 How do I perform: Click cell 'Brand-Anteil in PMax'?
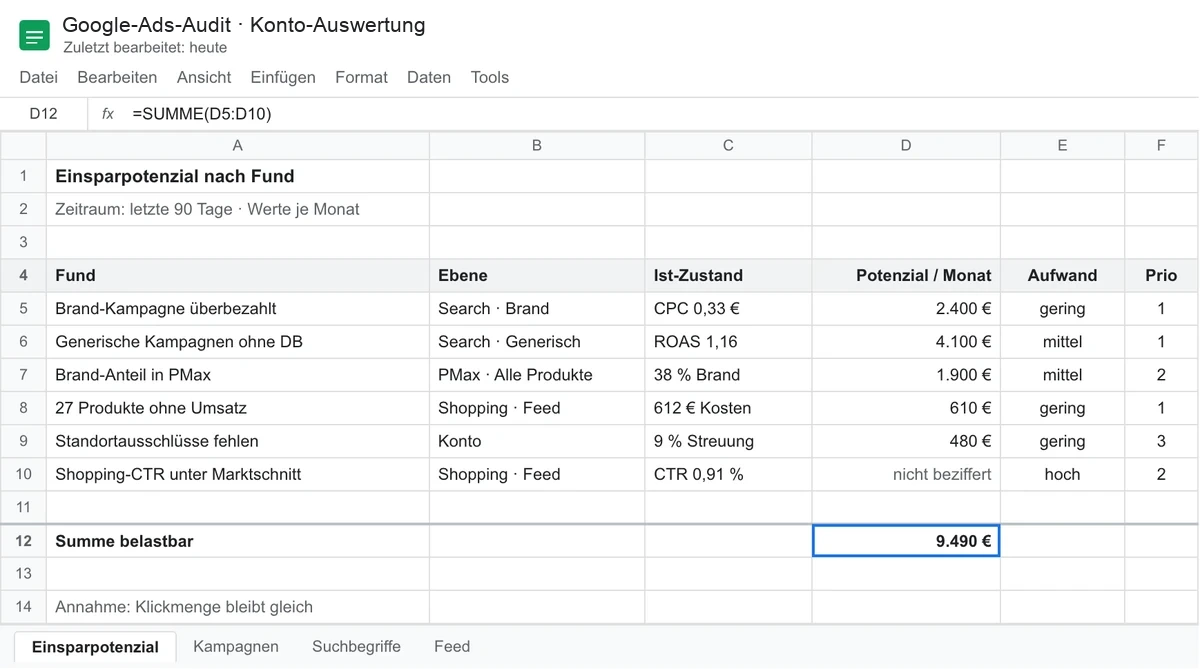click(x=238, y=375)
